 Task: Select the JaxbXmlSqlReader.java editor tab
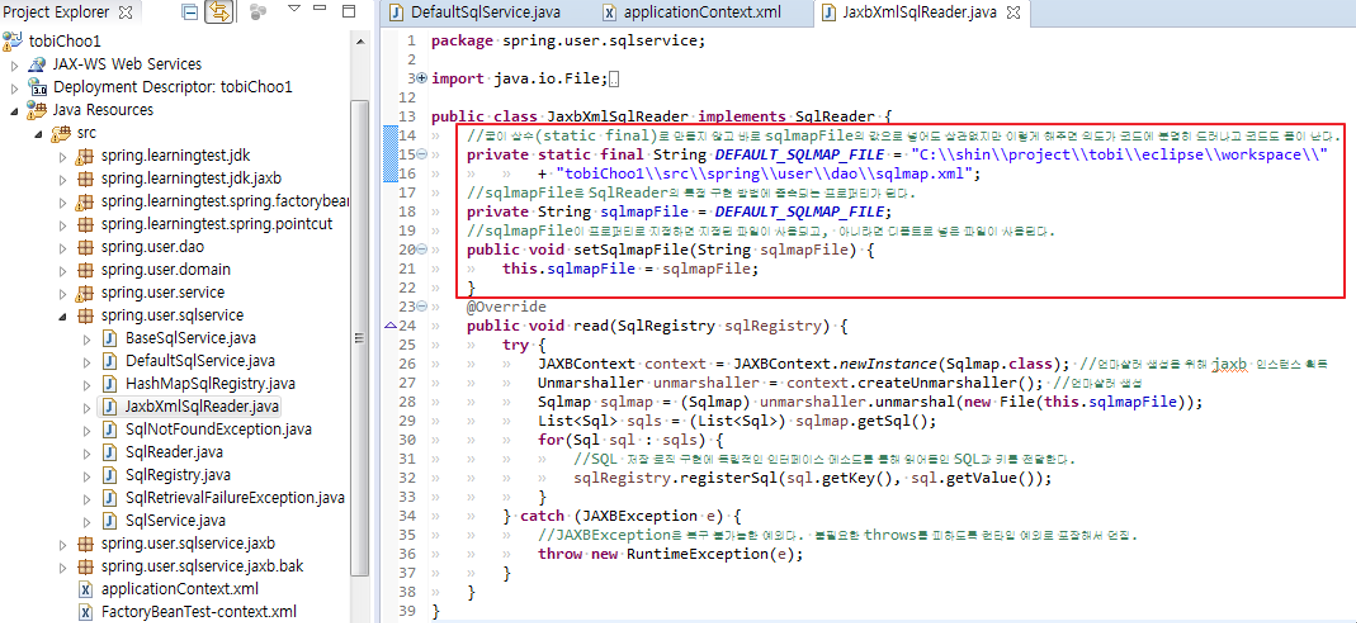point(919,13)
